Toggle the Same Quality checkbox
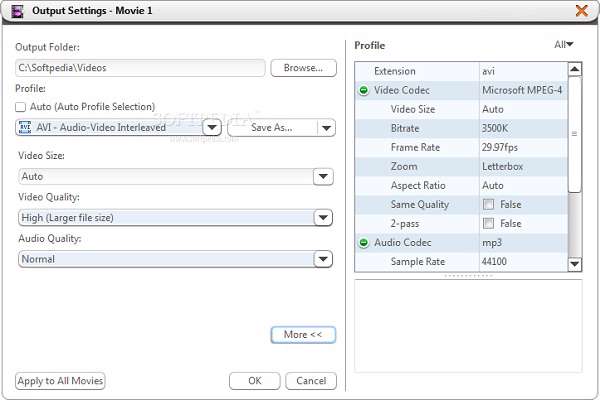The image size is (600, 400). pos(488,204)
